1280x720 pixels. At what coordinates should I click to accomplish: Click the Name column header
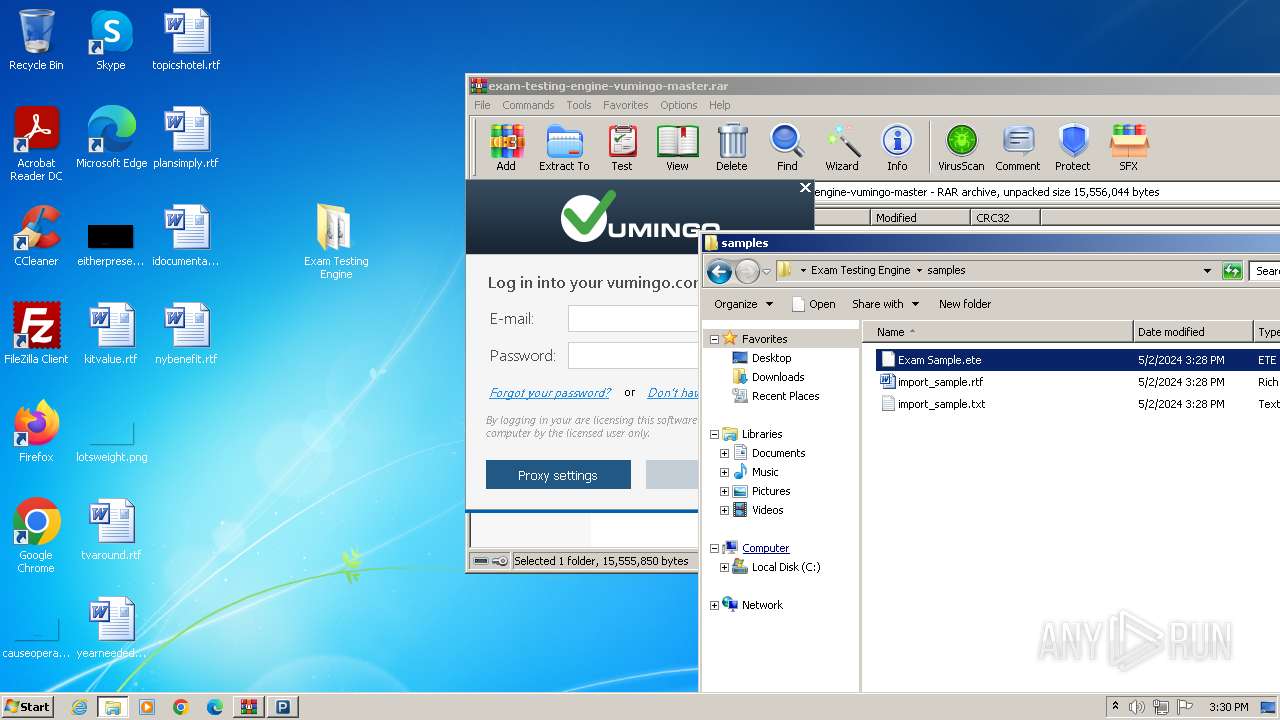(x=998, y=332)
